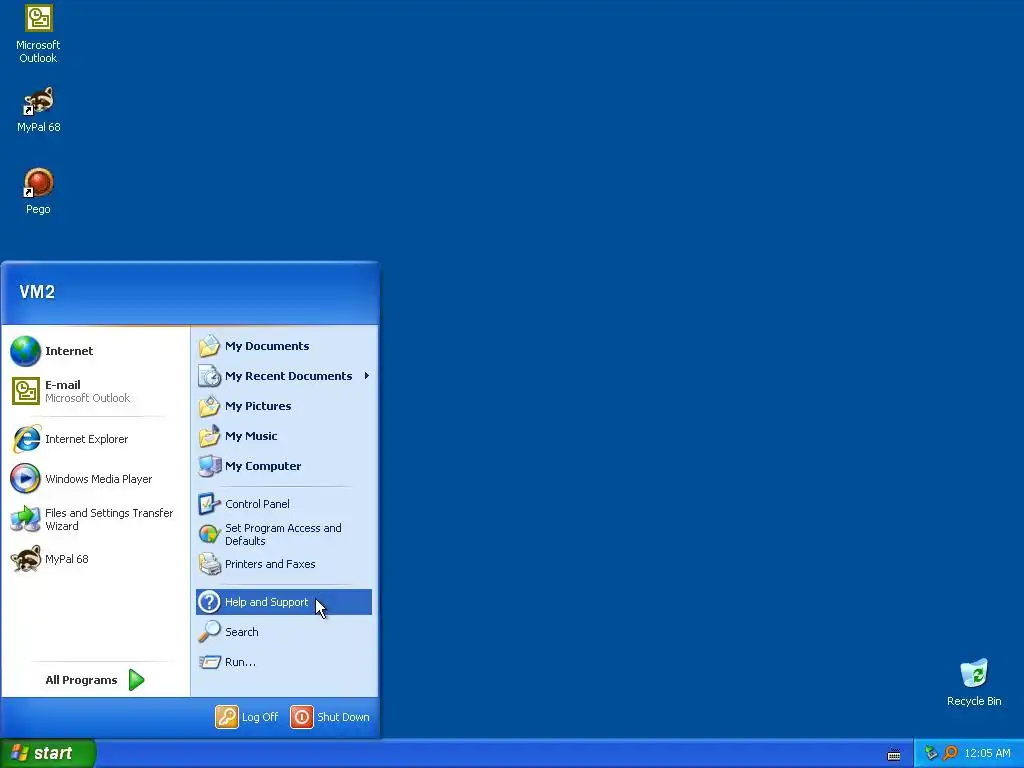
Task: Open Set Program Access and Defaults
Action: point(283,534)
